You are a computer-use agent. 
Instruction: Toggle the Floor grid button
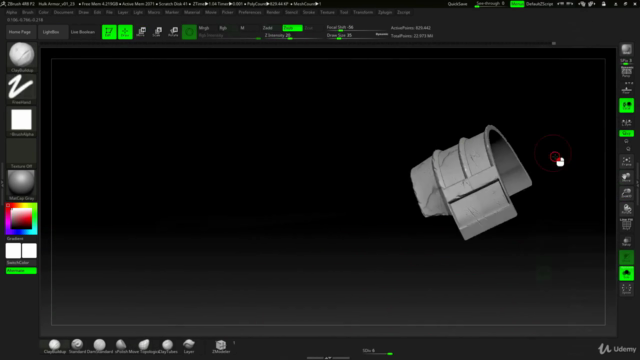[627, 89]
